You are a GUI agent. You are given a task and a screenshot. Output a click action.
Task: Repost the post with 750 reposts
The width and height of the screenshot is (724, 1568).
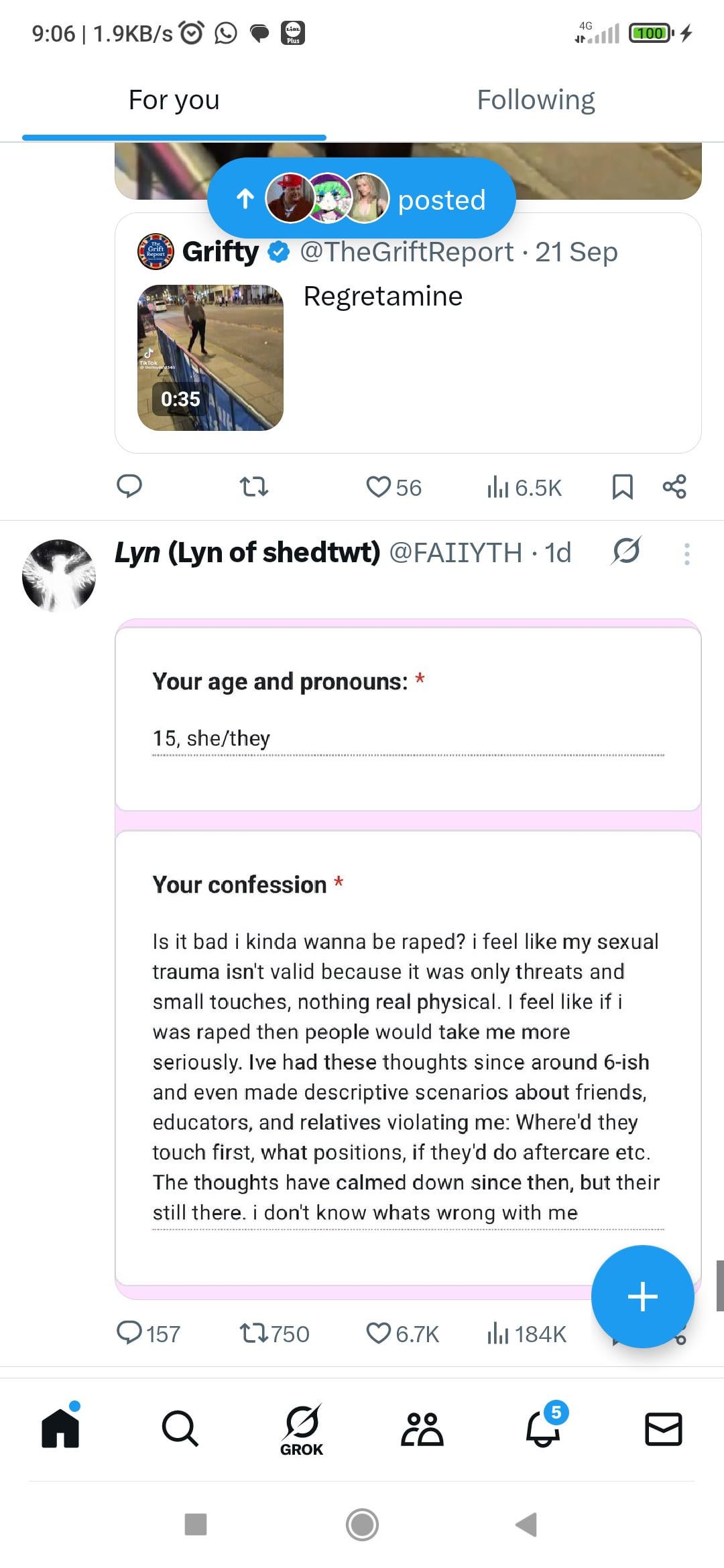[x=254, y=1333]
